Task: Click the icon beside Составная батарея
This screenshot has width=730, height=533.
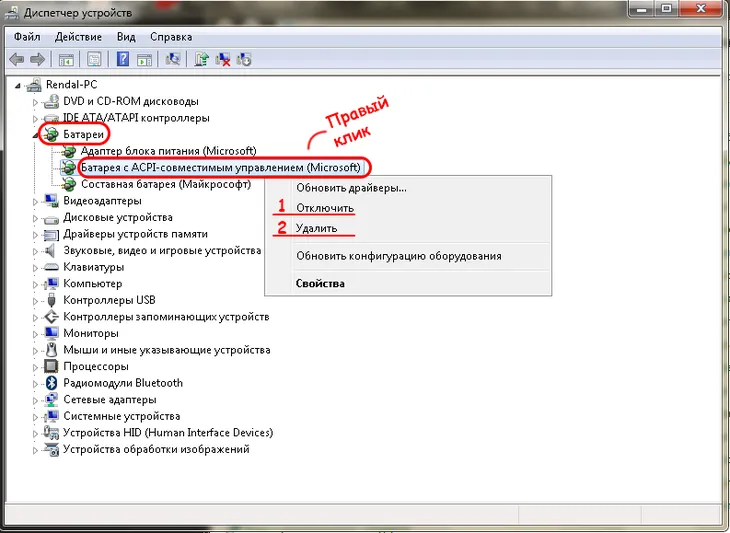Action: pyautogui.click(x=69, y=184)
